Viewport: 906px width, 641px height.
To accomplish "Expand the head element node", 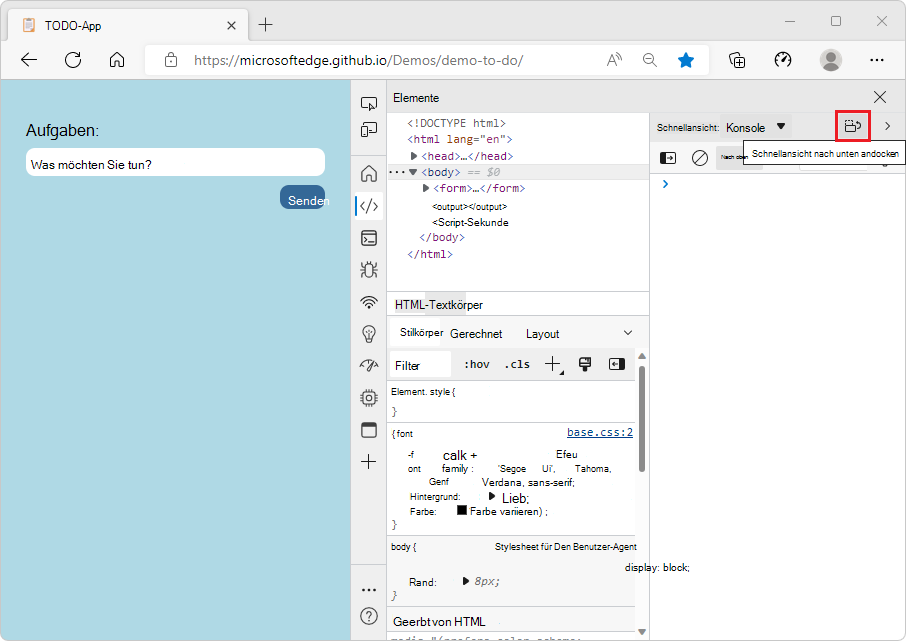I will point(414,156).
